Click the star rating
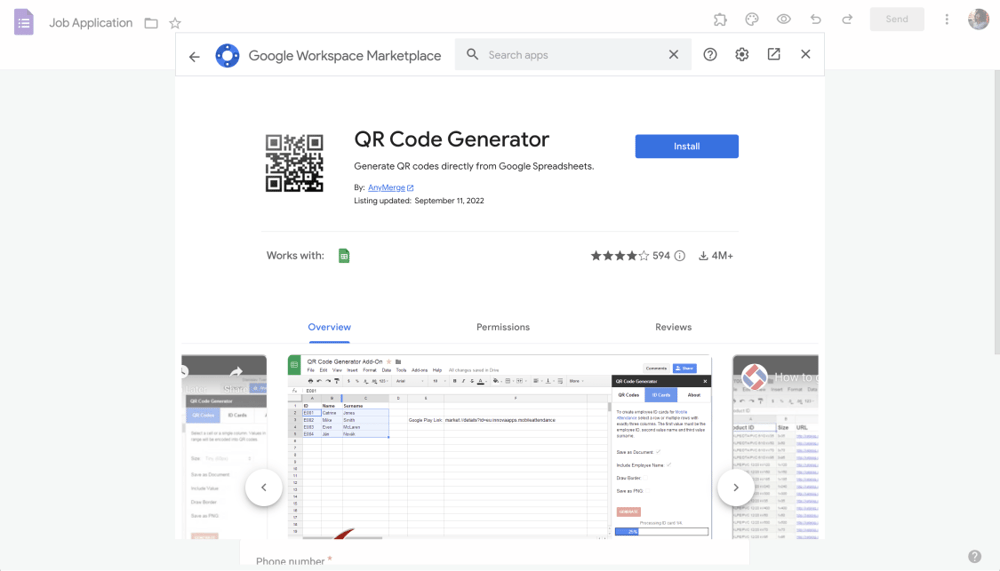Screen dimensions: 1000x571 619,256
